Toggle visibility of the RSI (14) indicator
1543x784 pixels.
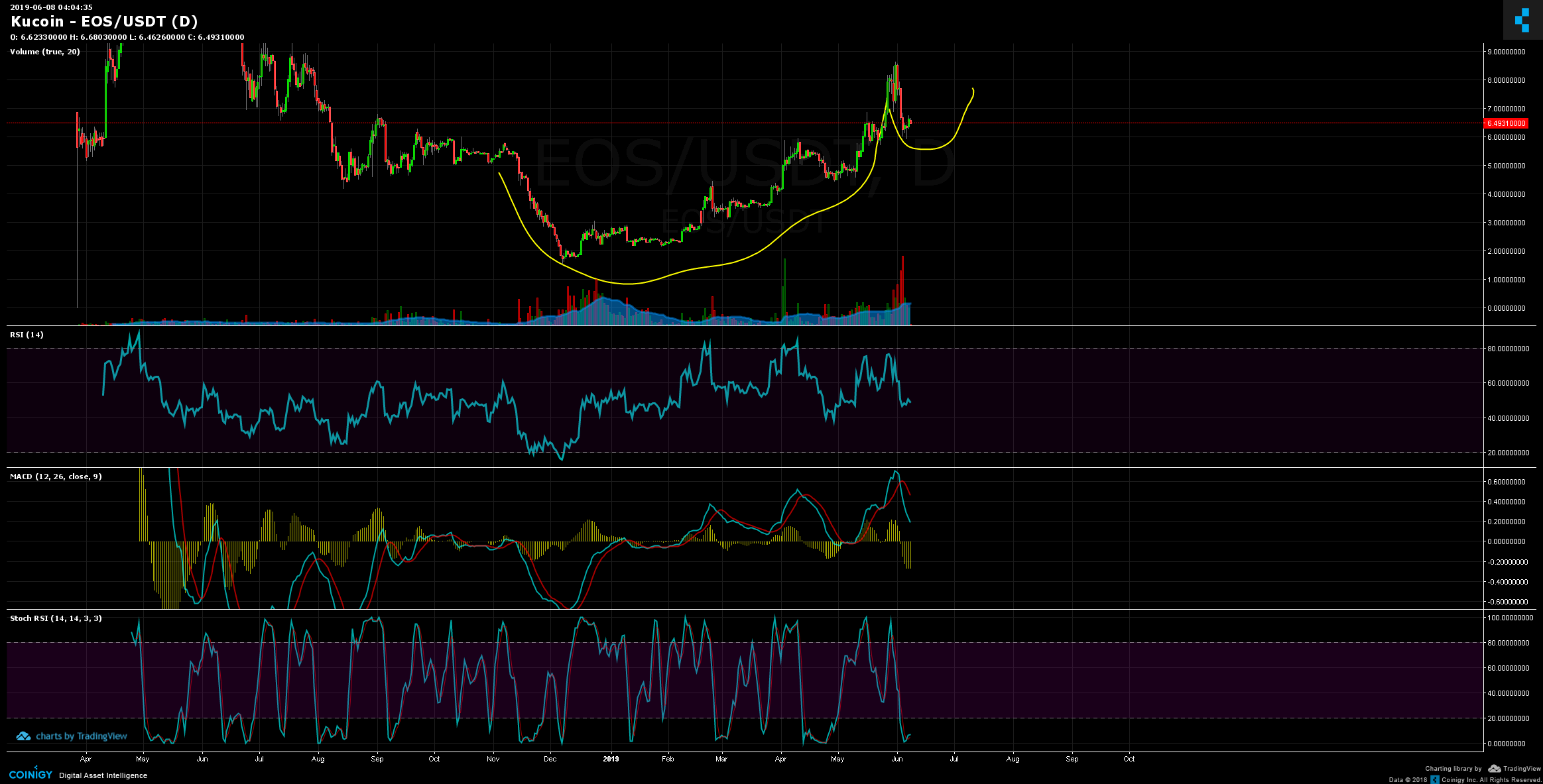click(x=26, y=335)
